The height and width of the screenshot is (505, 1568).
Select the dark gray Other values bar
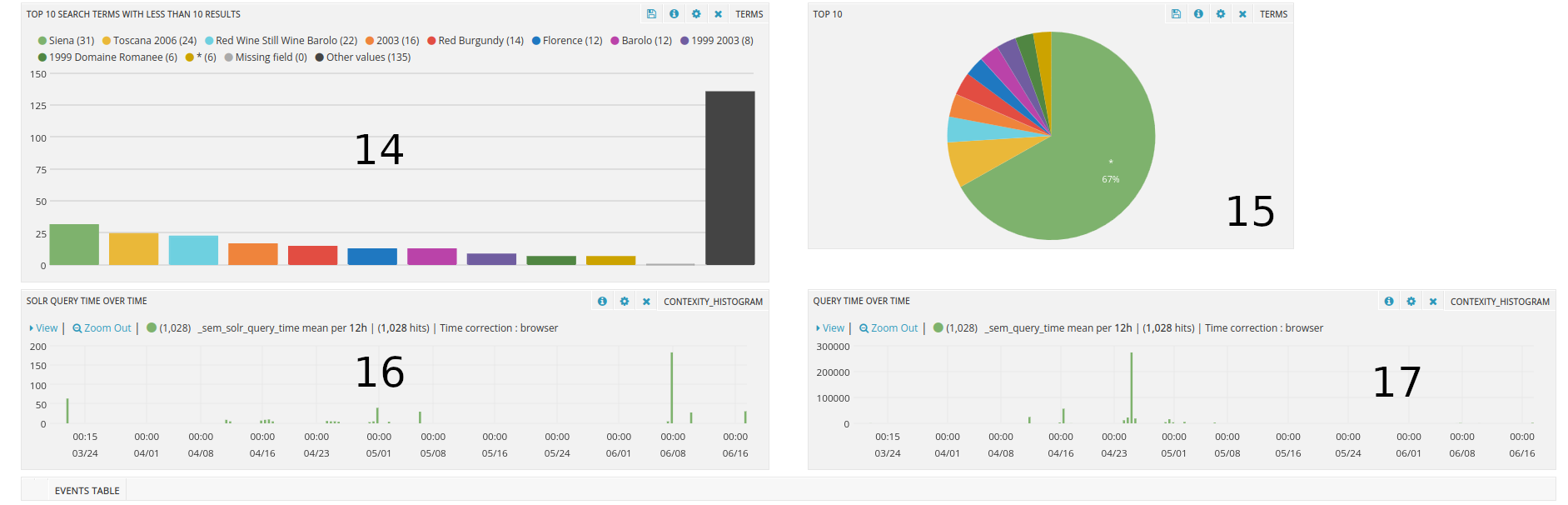tap(730, 178)
